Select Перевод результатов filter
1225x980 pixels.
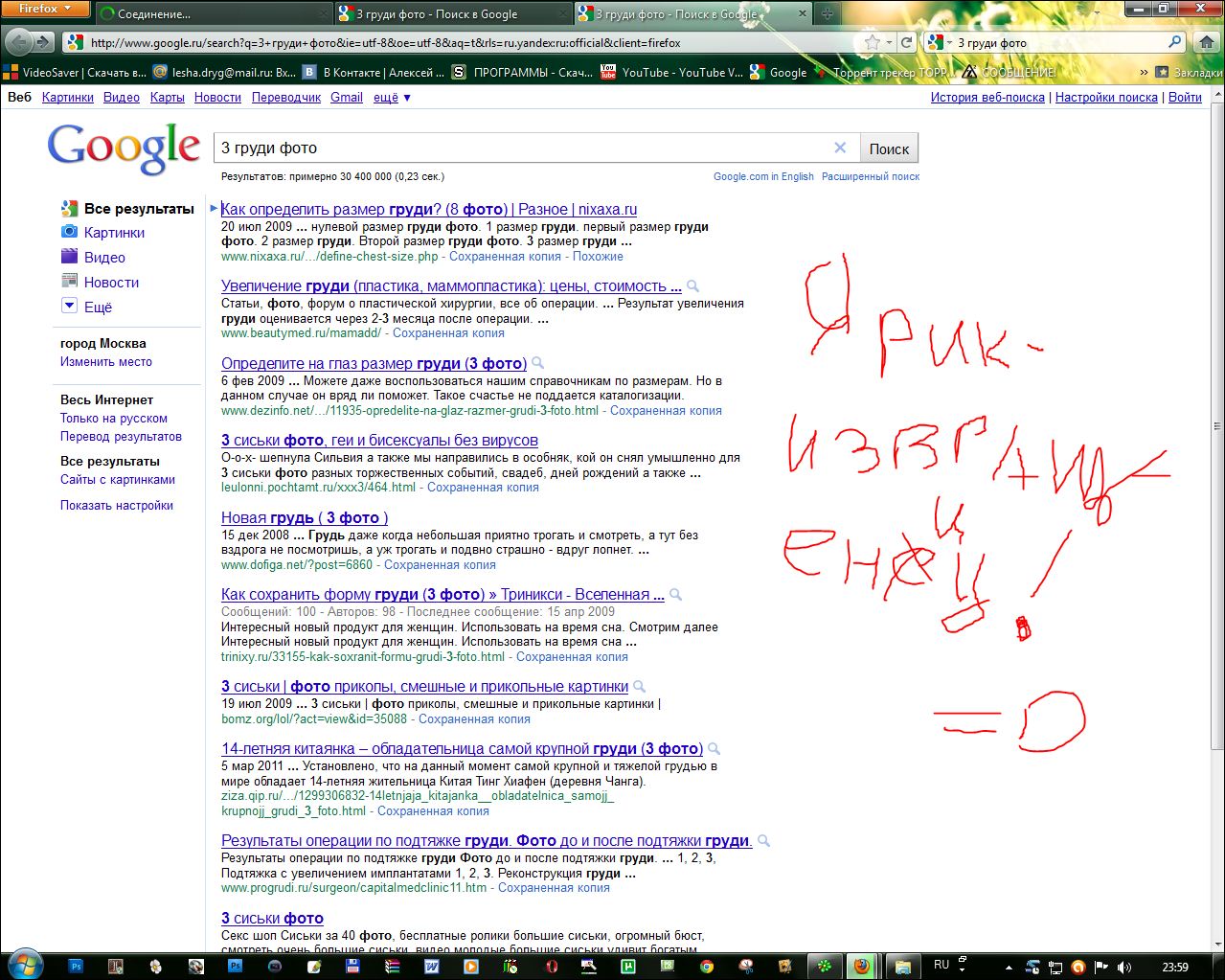(x=121, y=436)
